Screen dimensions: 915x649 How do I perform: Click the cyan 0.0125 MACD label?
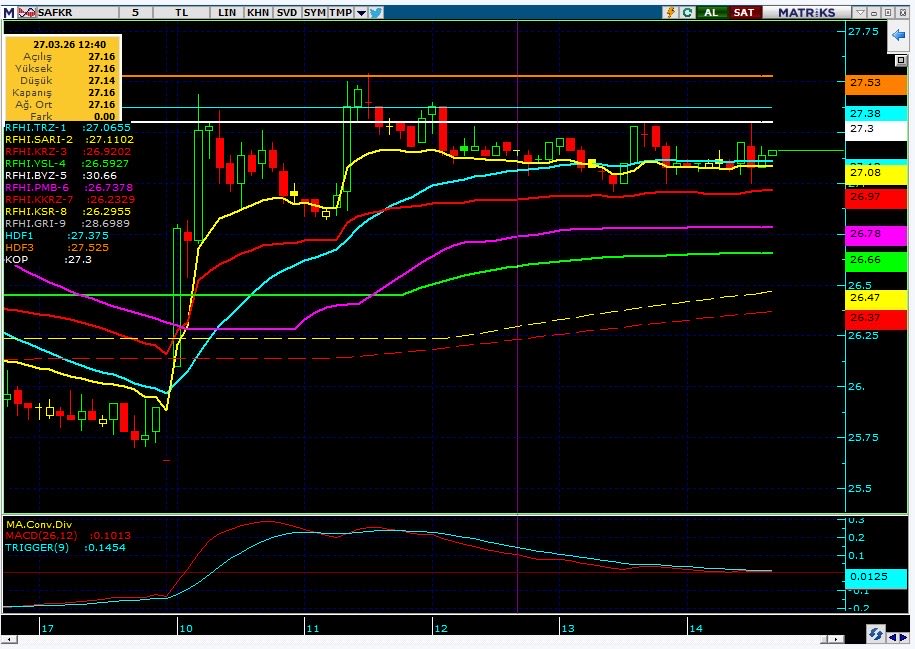pyautogui.click(x=875, y=577)
